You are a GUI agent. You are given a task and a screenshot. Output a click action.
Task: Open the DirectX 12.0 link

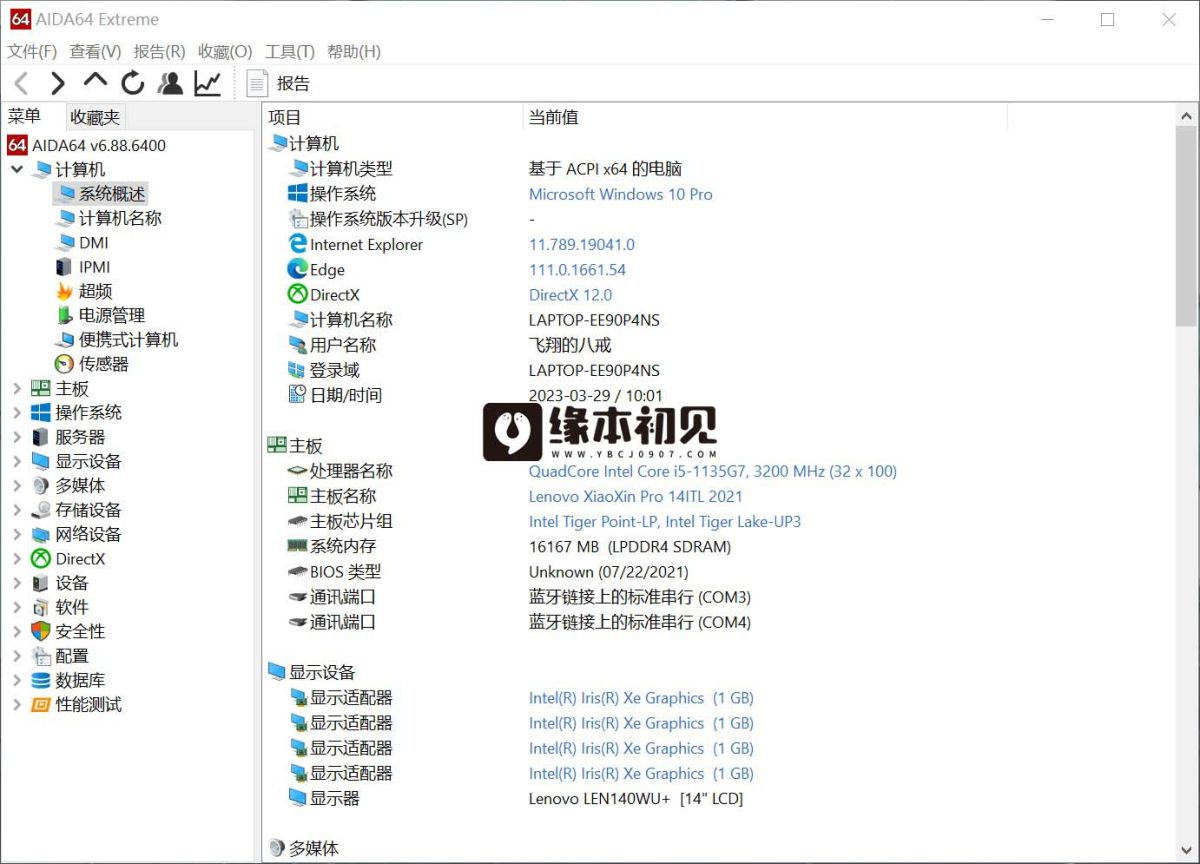570,295
